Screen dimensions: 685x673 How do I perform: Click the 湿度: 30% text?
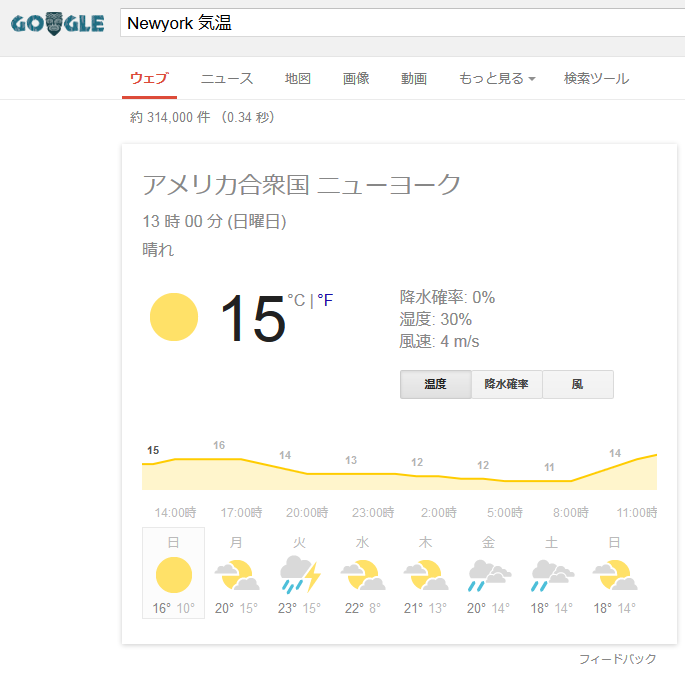pyautogui.click(x=436, y=319)
